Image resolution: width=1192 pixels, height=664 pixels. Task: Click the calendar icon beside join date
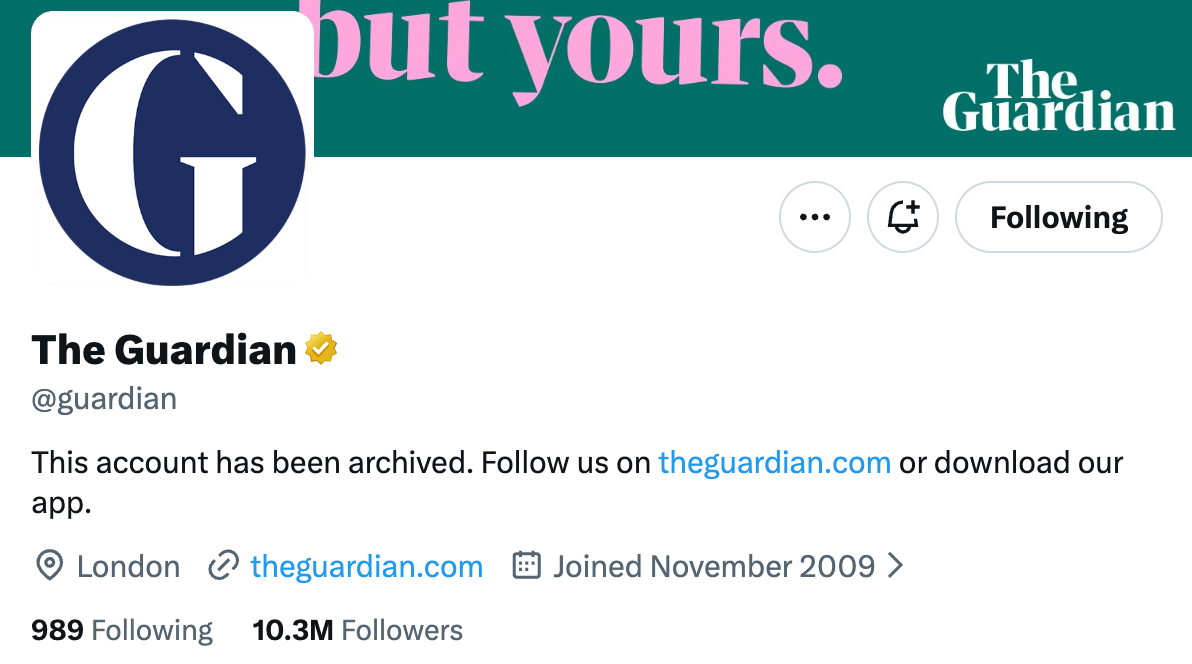point(526,566)
